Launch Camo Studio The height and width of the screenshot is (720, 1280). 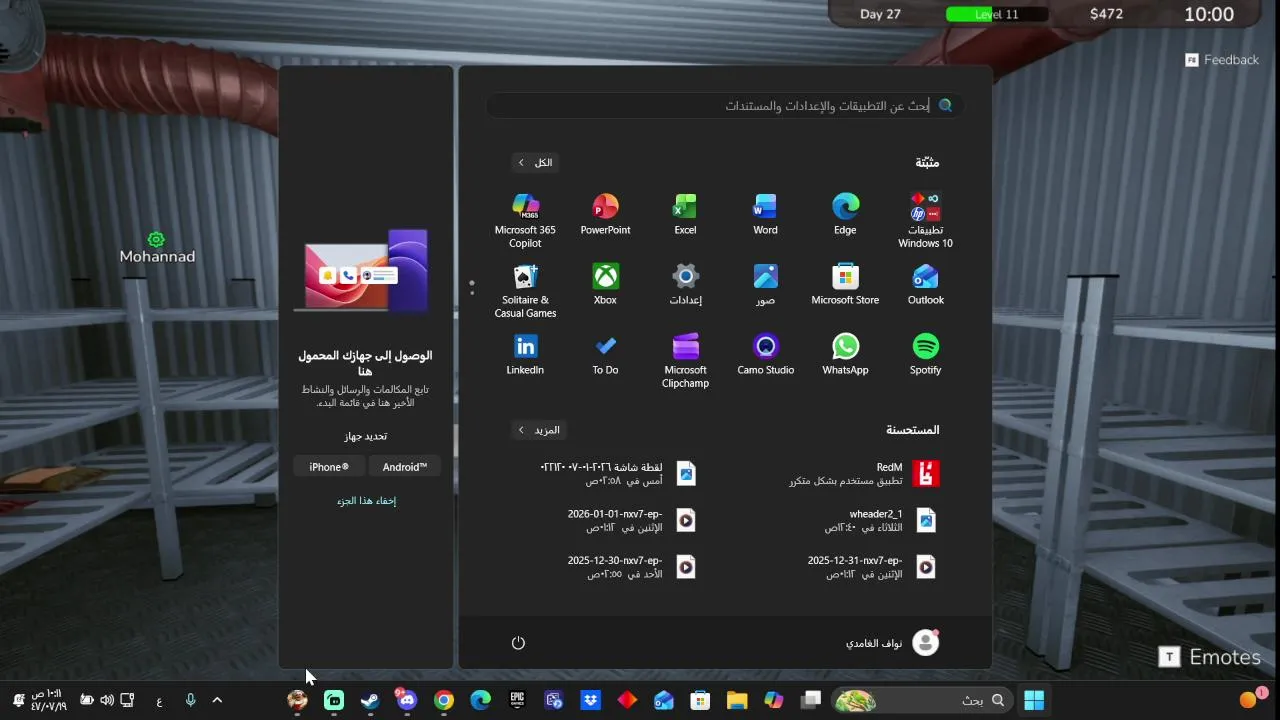point(765,354)
